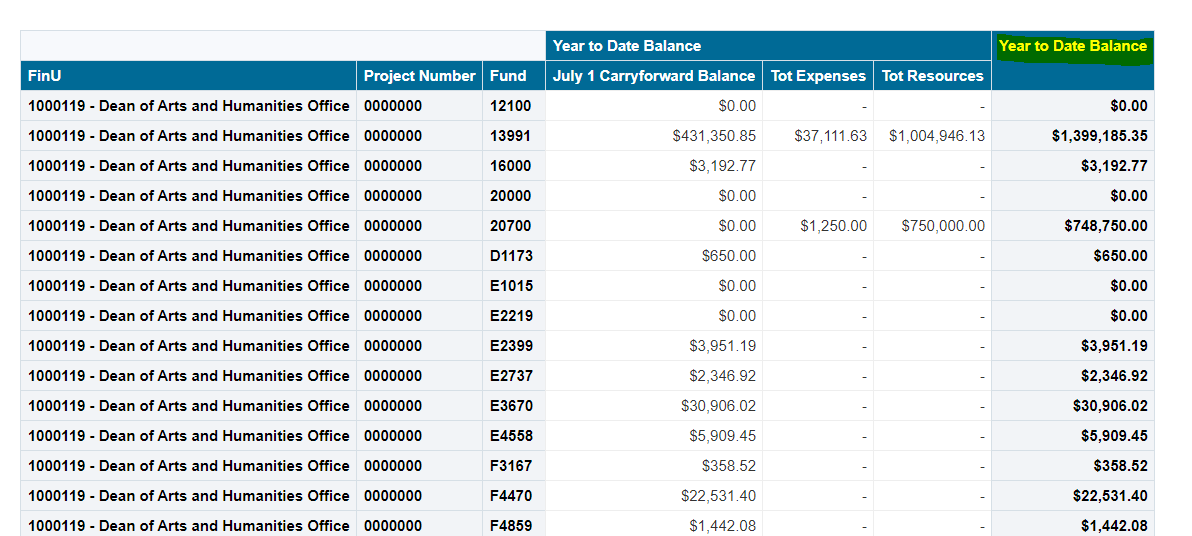Image resolution: width=1192 pixels, height=536 pixels.
Task: Select July 1 Carryforward Balance header
Action: click(654, 76)
